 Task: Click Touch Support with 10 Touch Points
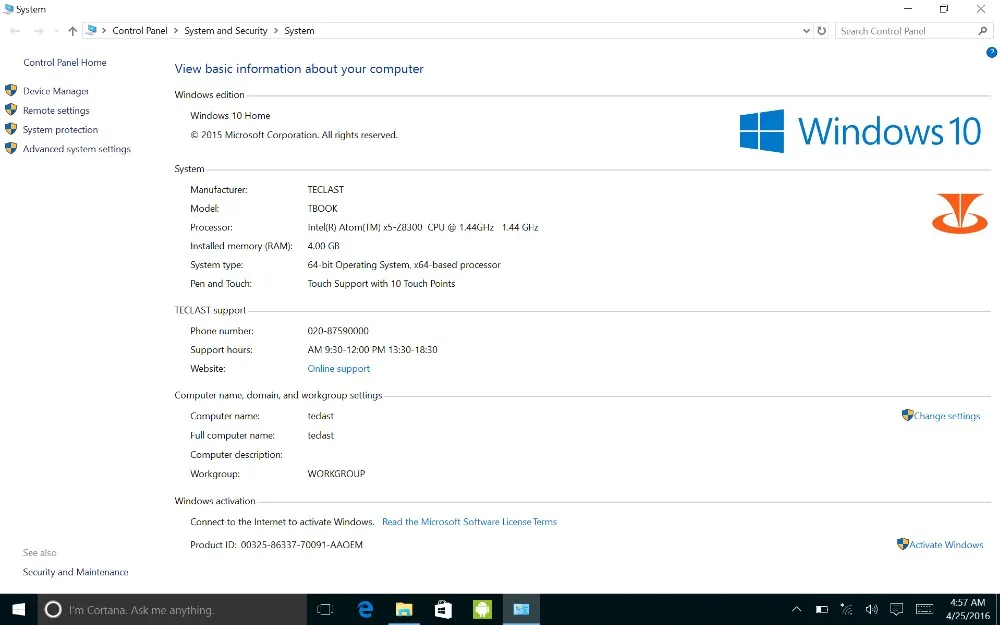tap(381, 284)
